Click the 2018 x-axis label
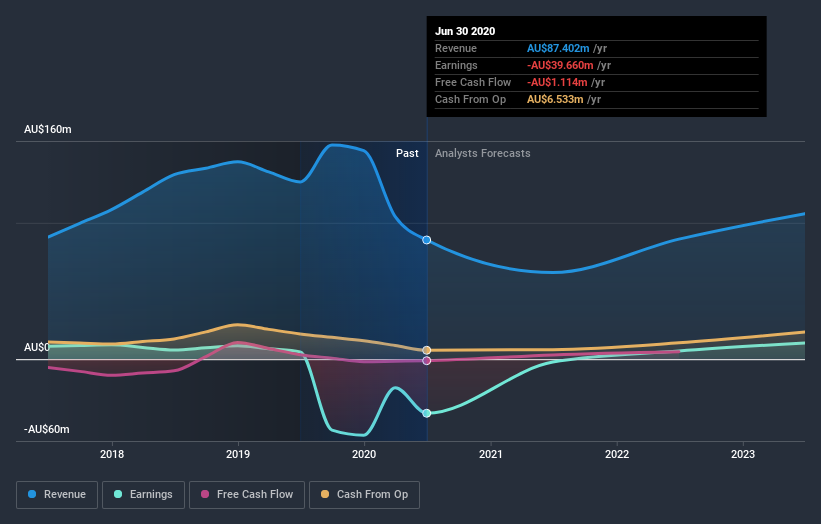The image size is (821, 524). pyautogui.click(x=112, y=454)
